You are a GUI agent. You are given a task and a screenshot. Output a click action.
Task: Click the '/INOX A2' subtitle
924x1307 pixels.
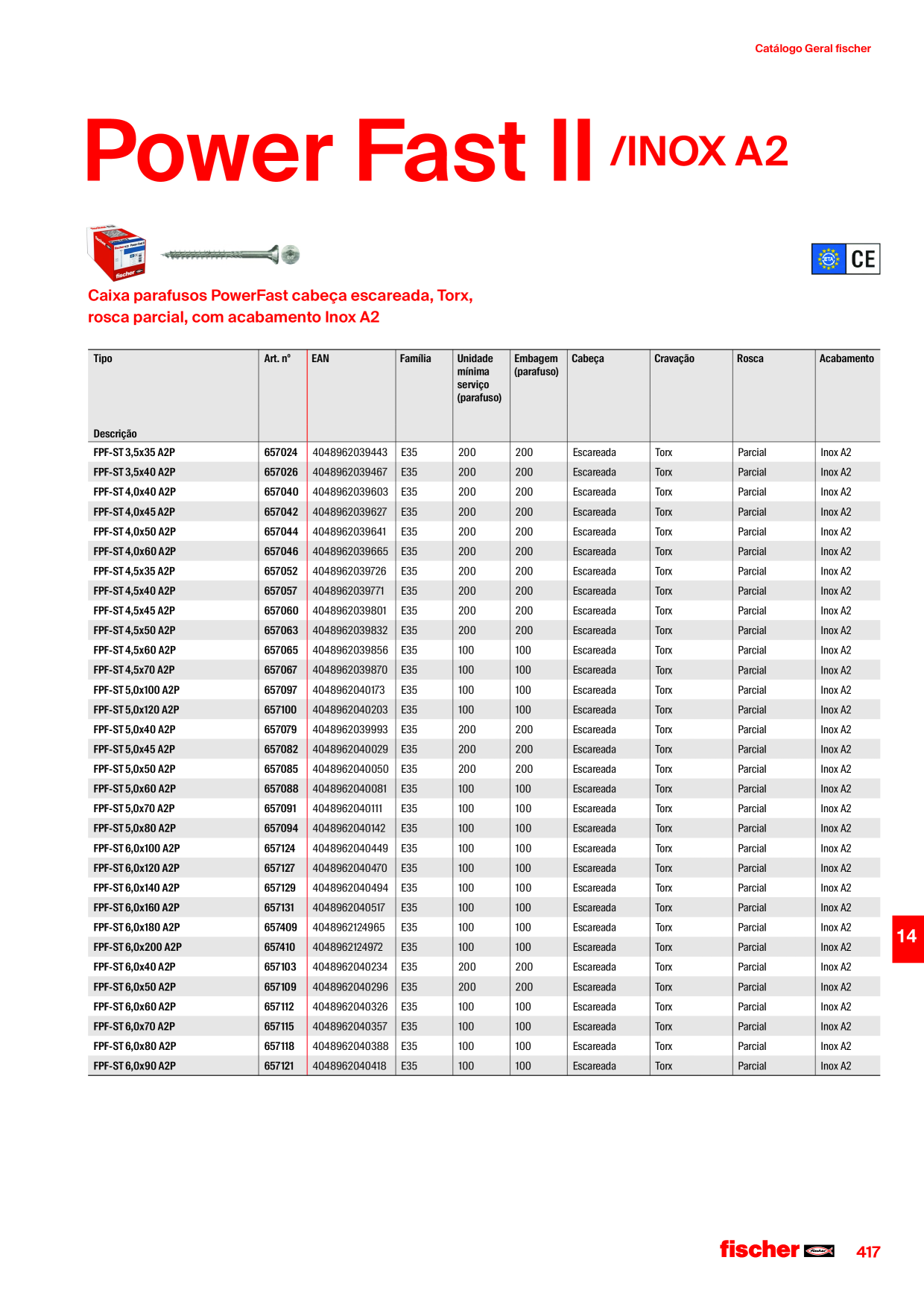[700, 152]
